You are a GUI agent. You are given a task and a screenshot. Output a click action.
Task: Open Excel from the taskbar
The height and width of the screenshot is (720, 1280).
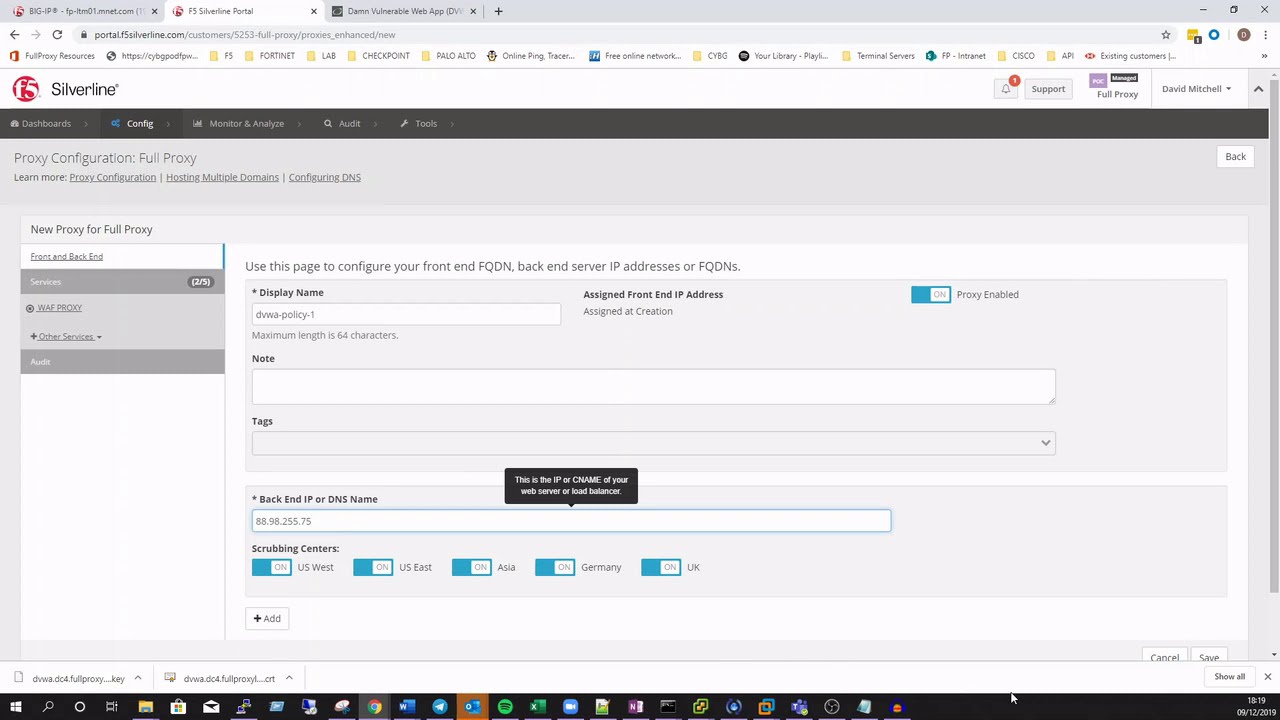click(537, 707)
